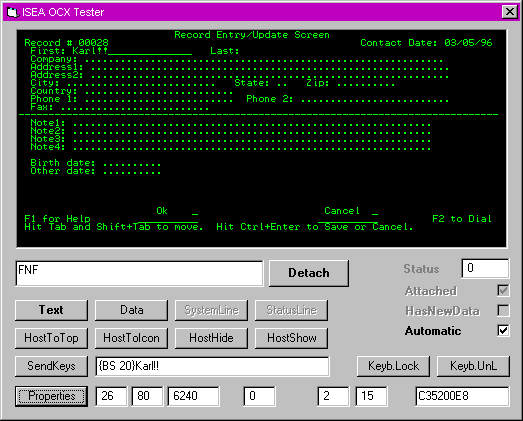
Task: Click the Data button
Action: pyautogui.click(x=131, y=310)
